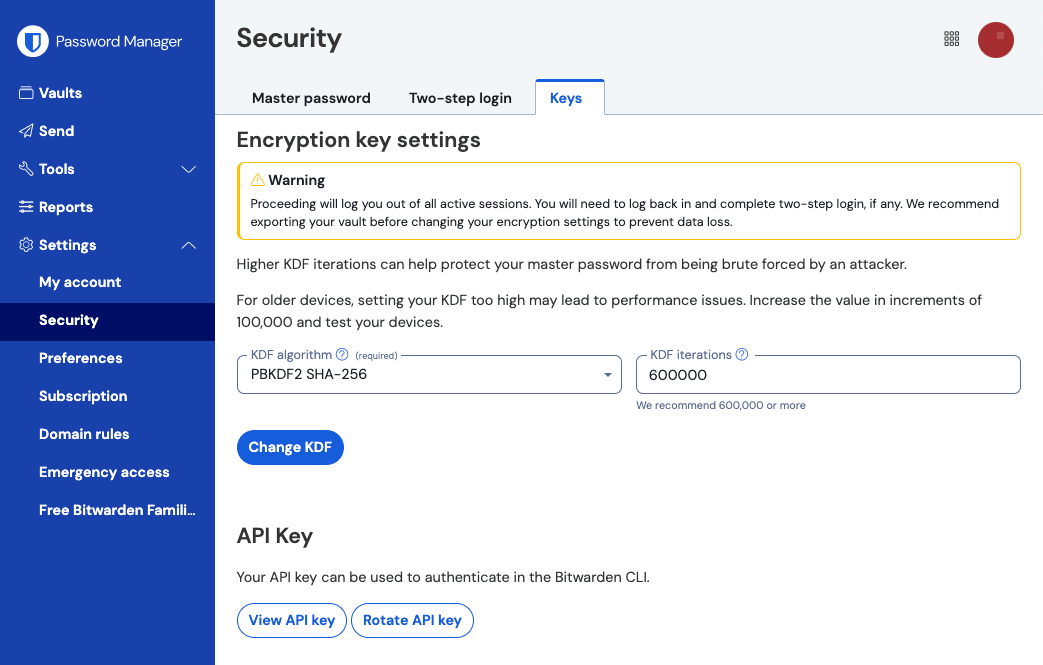Switch to the Master password tab

click(x=311, y=98)
